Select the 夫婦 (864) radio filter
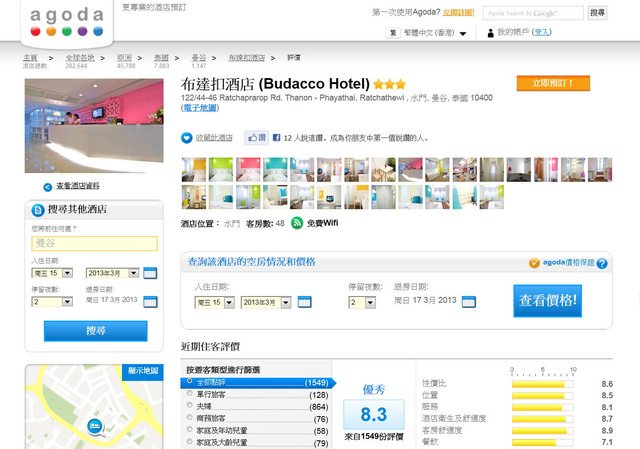The height and width of the screenshot is (449, 640). click(189, 405)
